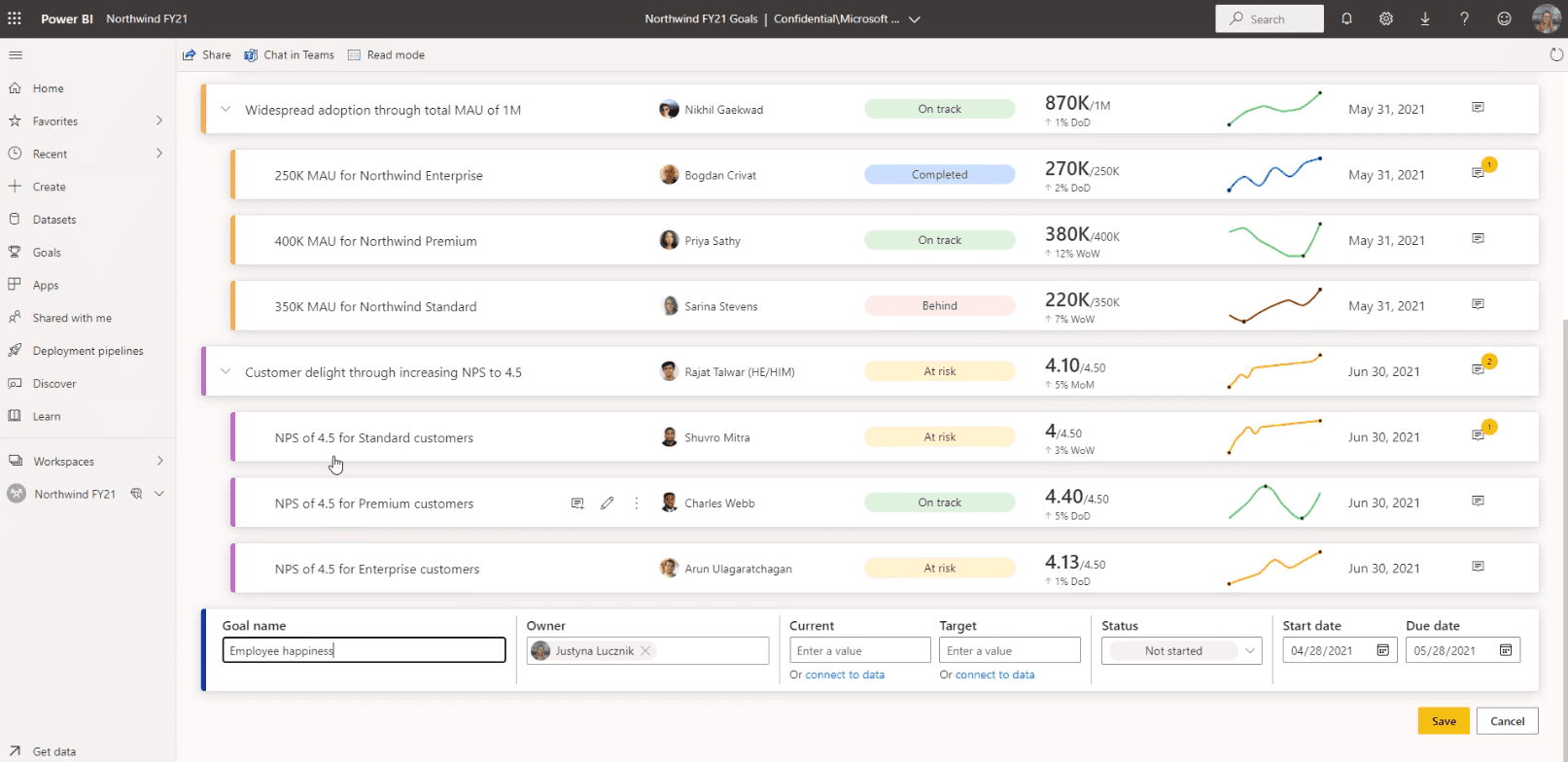This screenshot has width=1568, height=762.
Task: Click the Target value input field
Action: point(1010,650)
